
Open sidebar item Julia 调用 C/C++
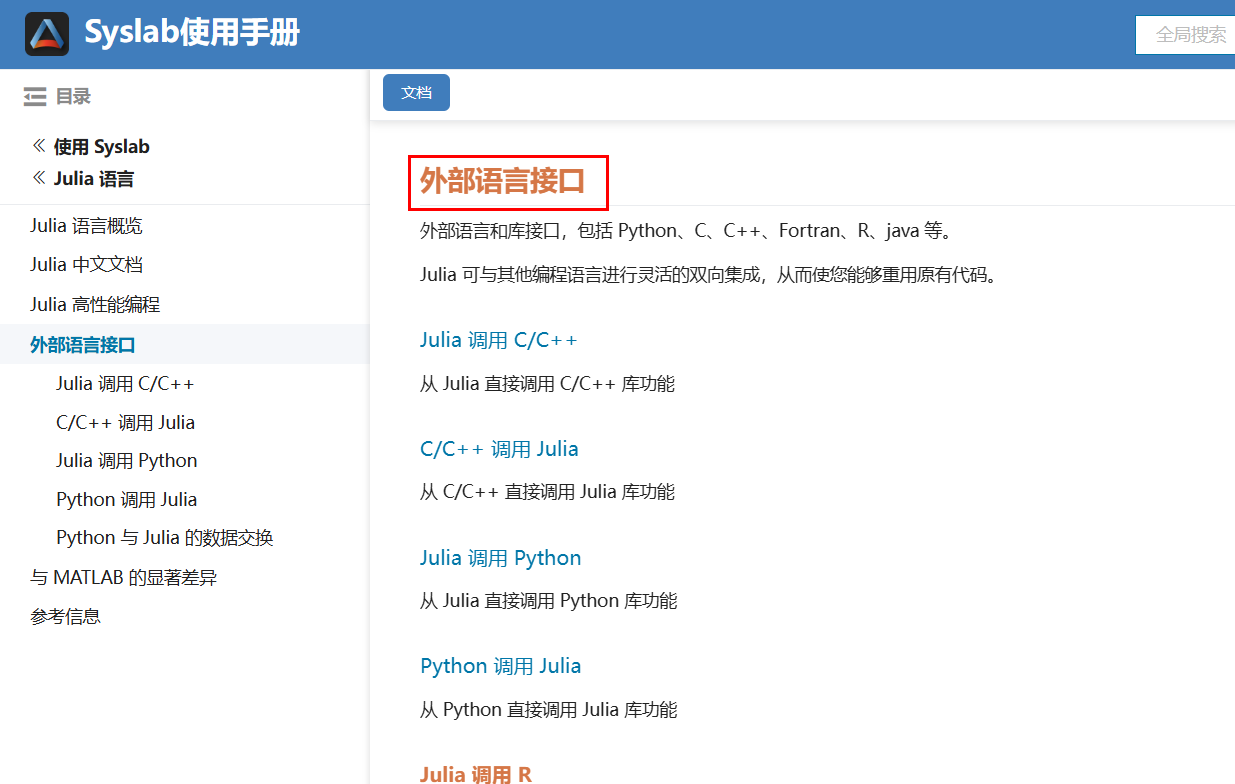pos(125,383)
